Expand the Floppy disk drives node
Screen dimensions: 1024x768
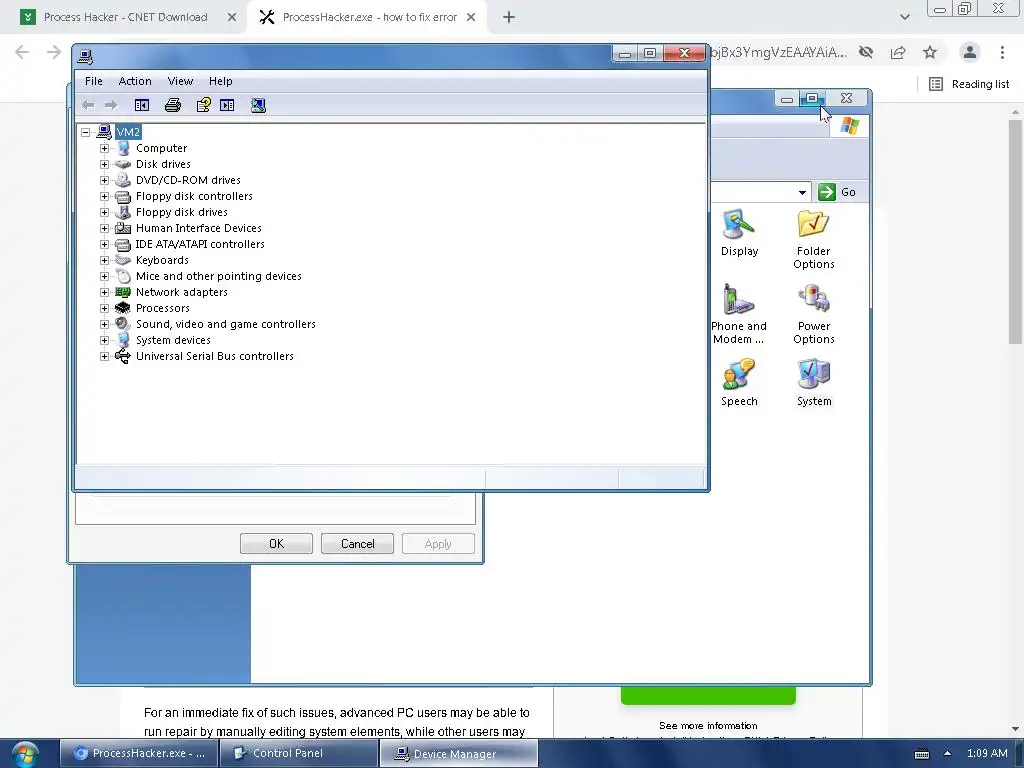[104, 212]
